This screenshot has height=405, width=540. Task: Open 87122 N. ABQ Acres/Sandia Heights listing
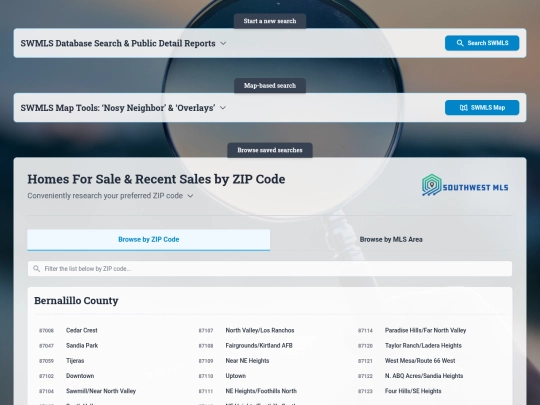pos(411,376)
